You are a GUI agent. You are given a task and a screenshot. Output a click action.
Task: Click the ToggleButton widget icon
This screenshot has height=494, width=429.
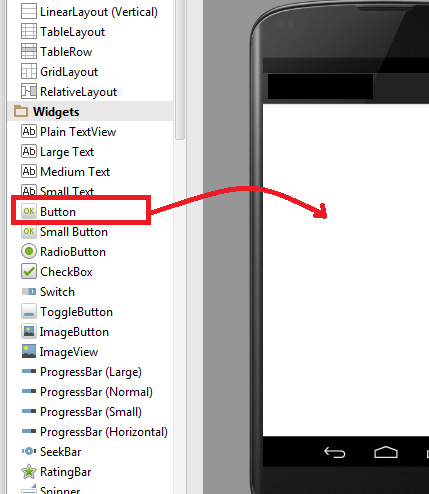29,311
